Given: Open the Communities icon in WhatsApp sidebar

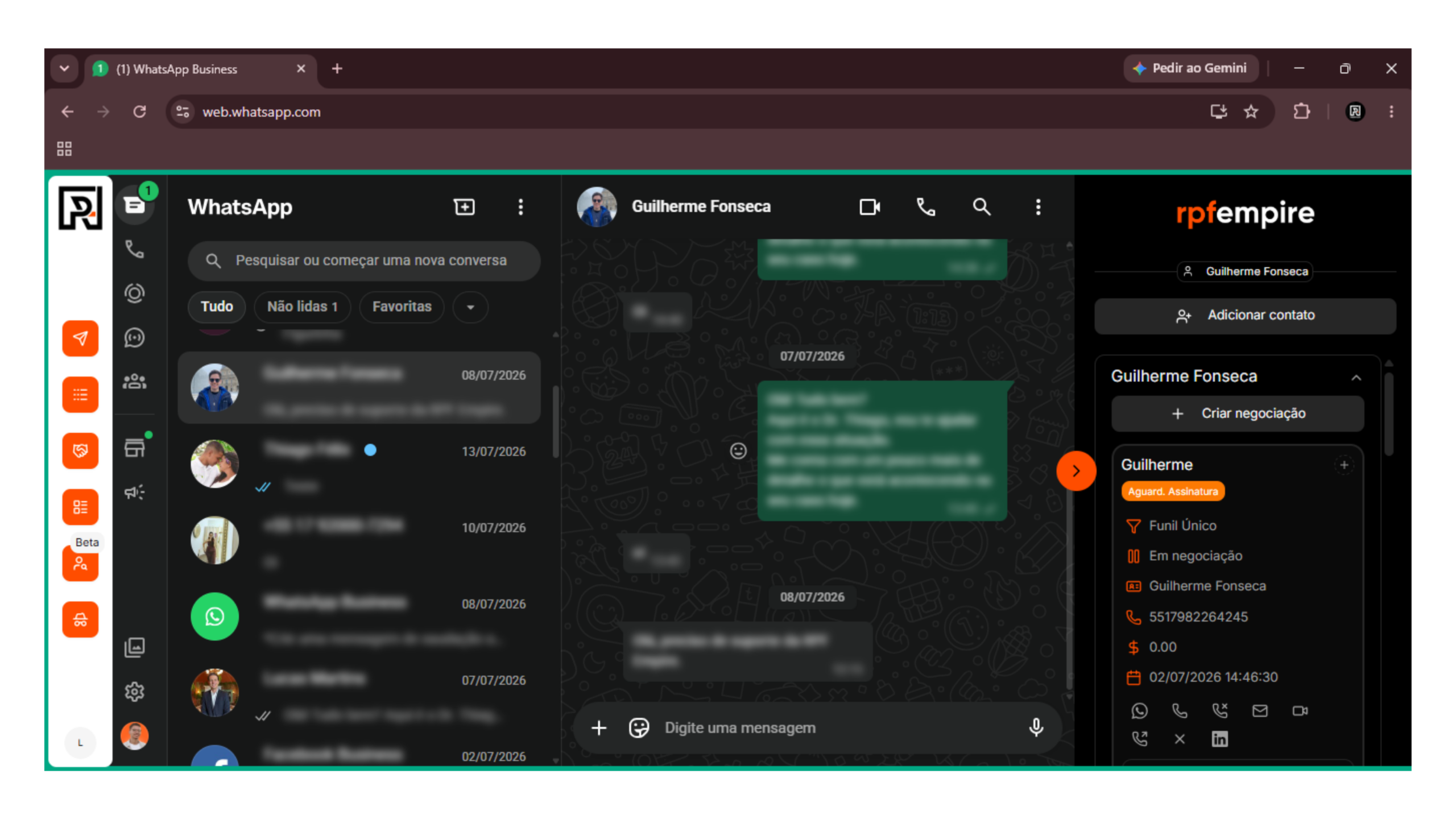Looking at the screenshot, I should (135, 382).
